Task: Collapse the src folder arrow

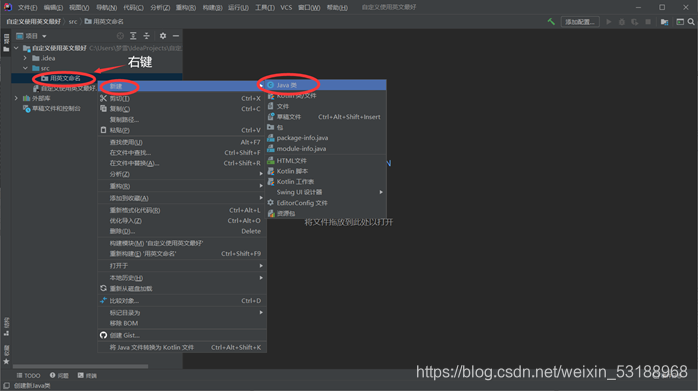Action: (x=25, y=69)
